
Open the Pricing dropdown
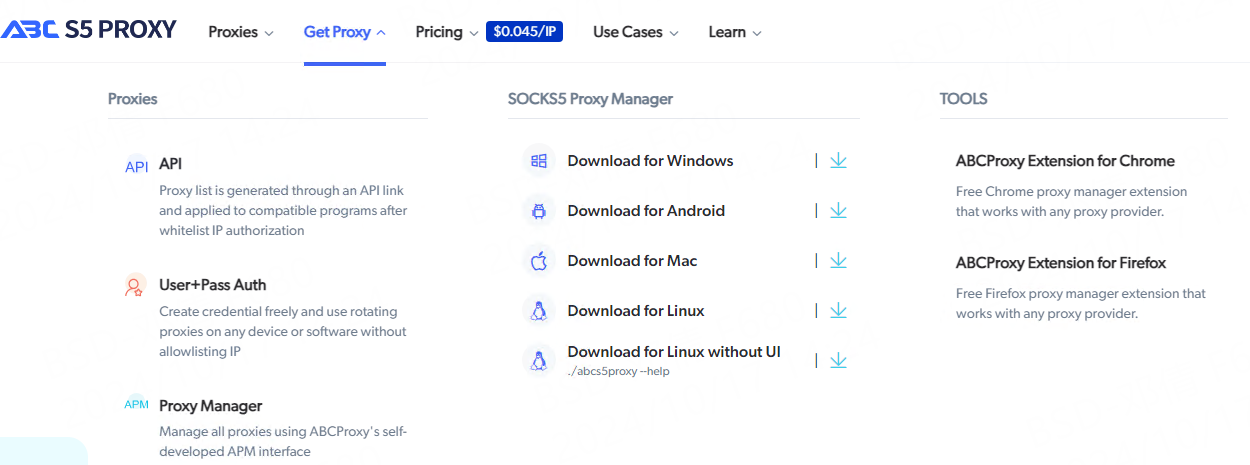tap(446, 32)
